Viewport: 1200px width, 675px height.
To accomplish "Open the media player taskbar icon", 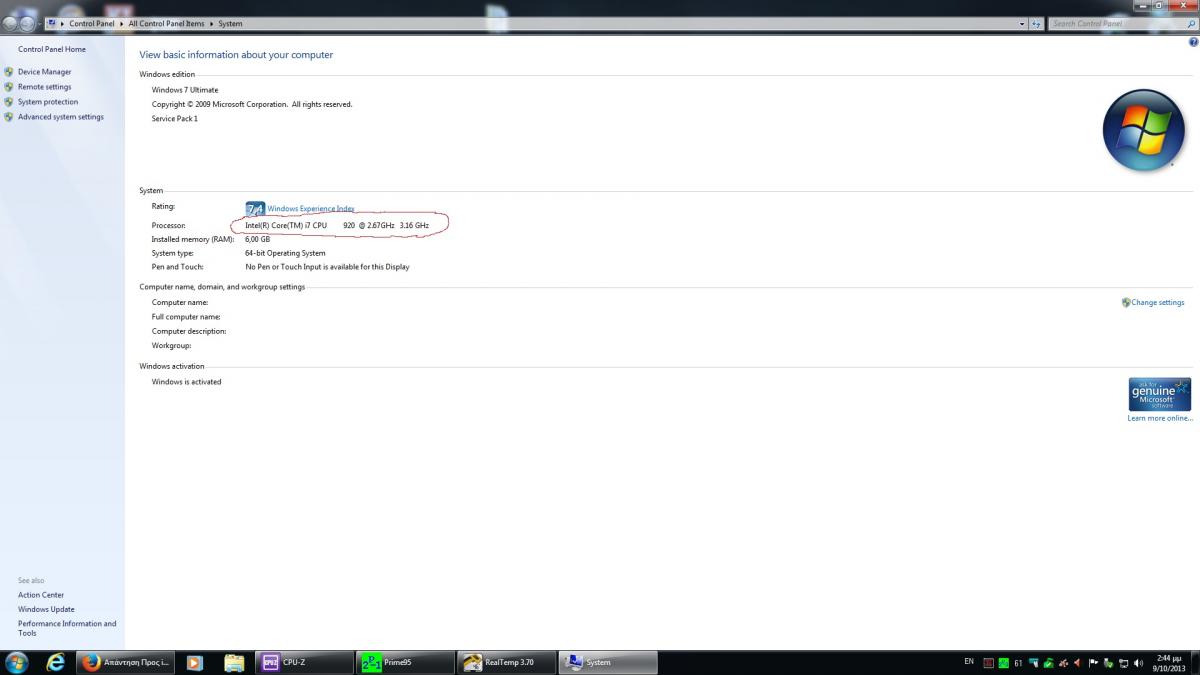I will 195,662.
